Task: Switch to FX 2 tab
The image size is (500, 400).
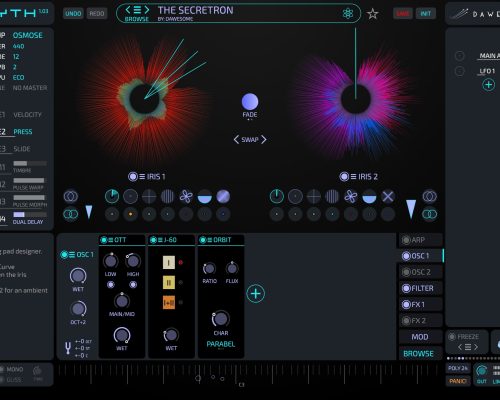Action: point(420,321)
